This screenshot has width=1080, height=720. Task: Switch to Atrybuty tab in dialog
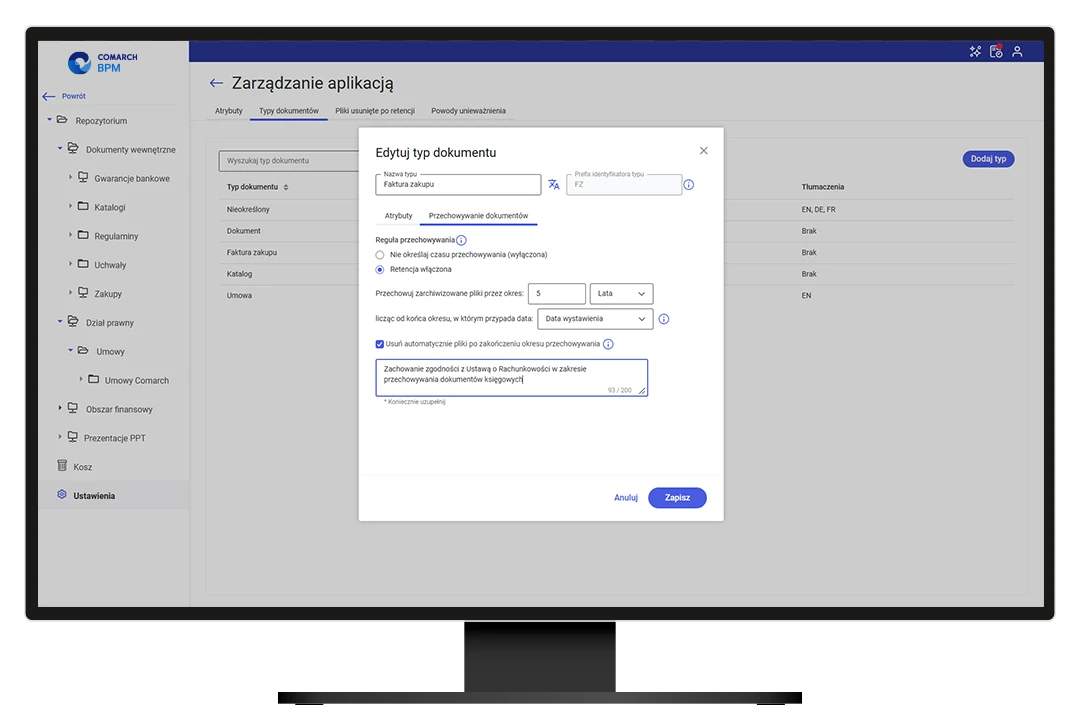point(398,216)
